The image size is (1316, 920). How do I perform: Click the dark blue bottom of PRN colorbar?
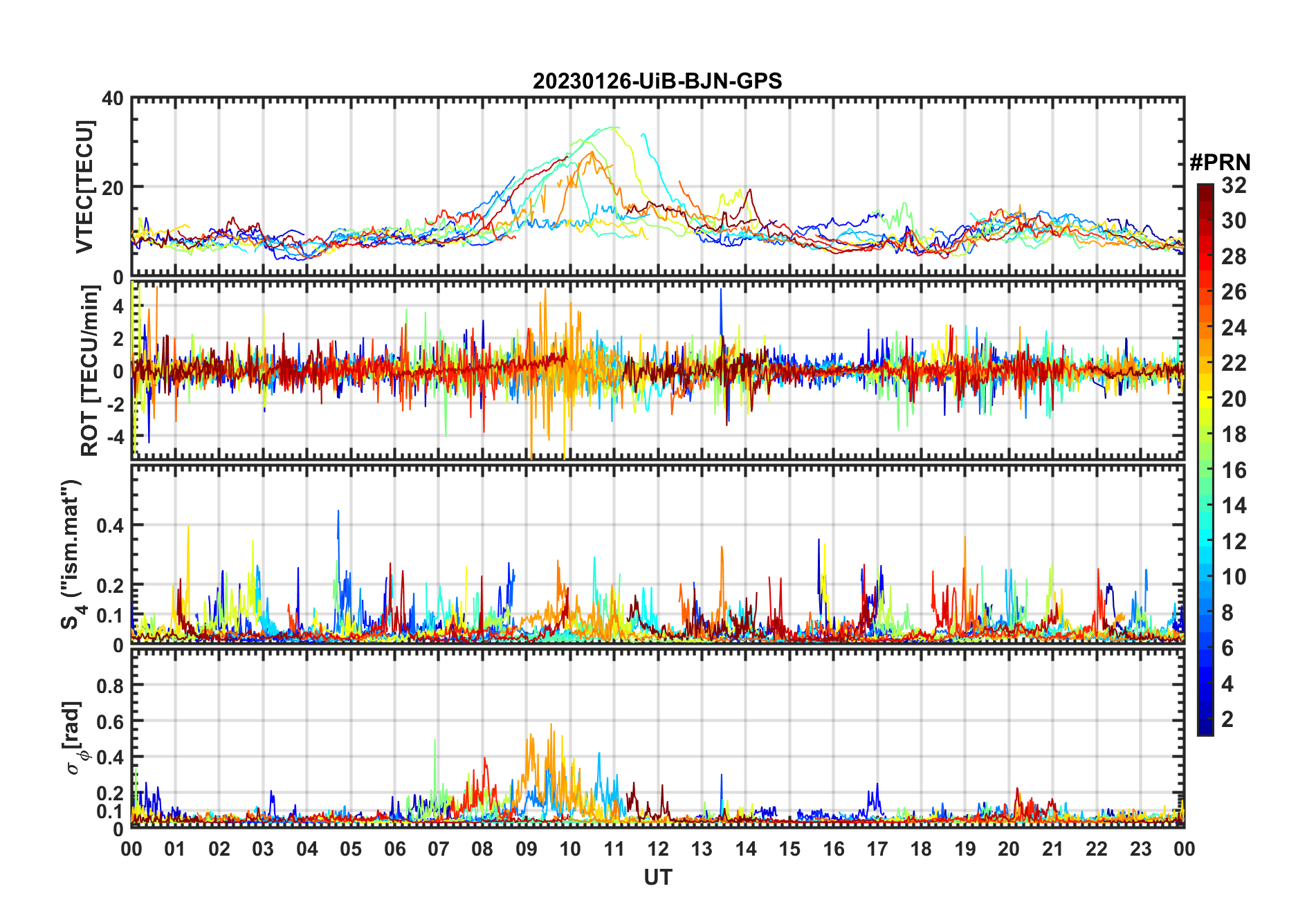(x=1205, y=728)
